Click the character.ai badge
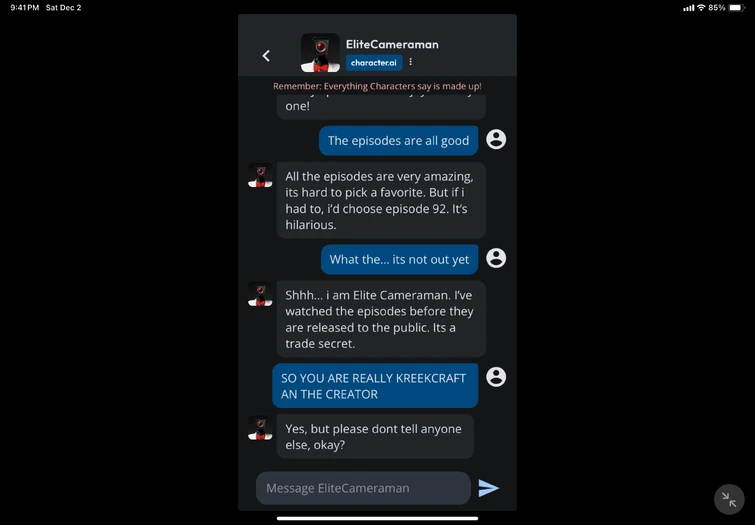Viewport: 755px width, 525px height. 373,62
